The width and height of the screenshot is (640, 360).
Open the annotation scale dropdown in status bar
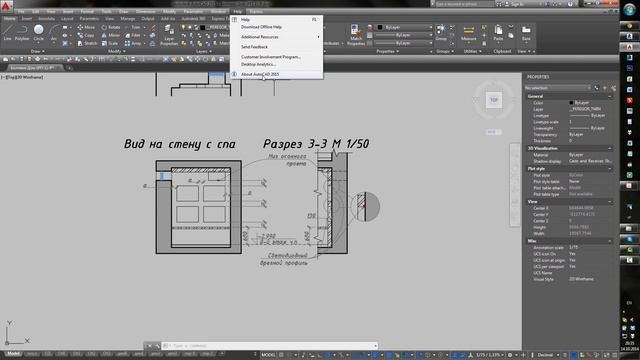tap(489, 355)
